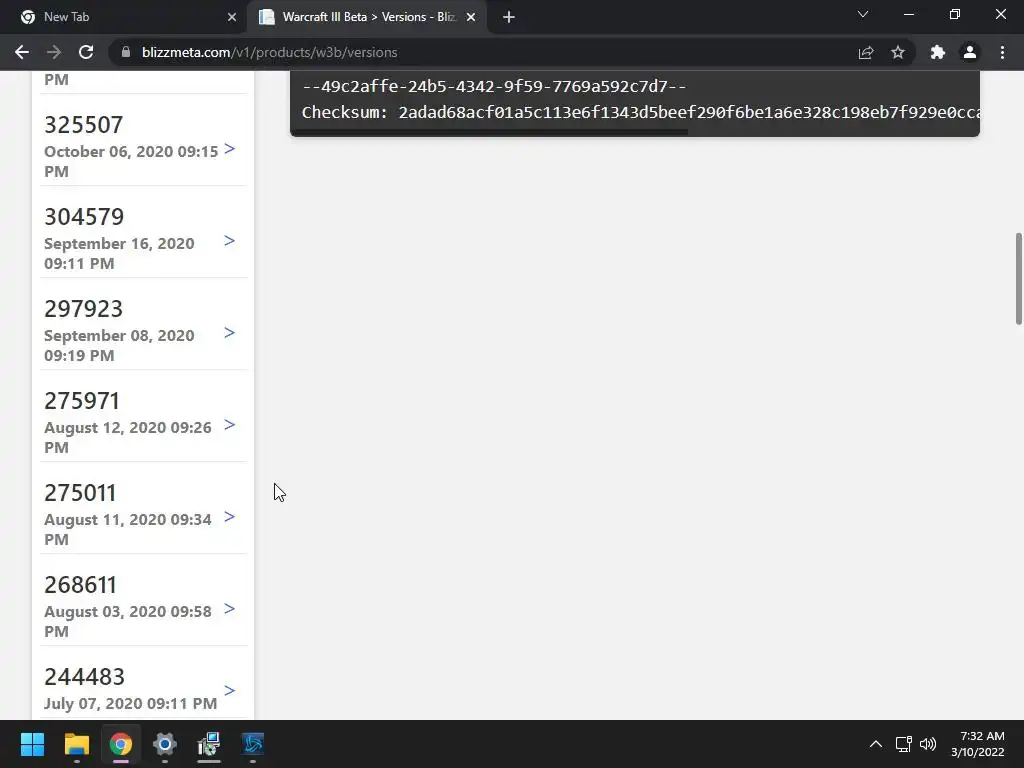Open Chrome's three-dot menu

click(x=1002, y=52)
